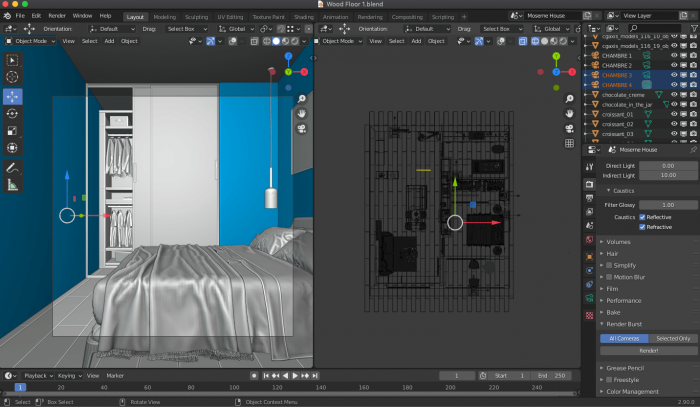The height and width of the screenshot is (407, 700).
Task: Disable render camera icon for chocolate_creme
Action: [x=693, y=95]
